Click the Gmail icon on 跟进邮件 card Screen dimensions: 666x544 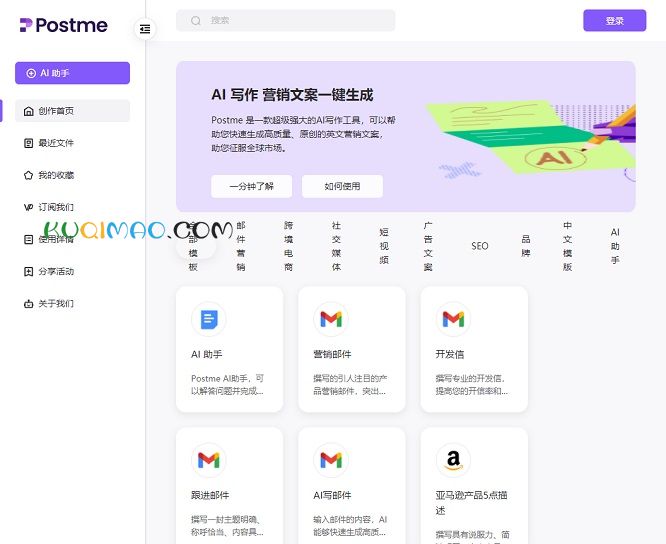pos(209,460)
